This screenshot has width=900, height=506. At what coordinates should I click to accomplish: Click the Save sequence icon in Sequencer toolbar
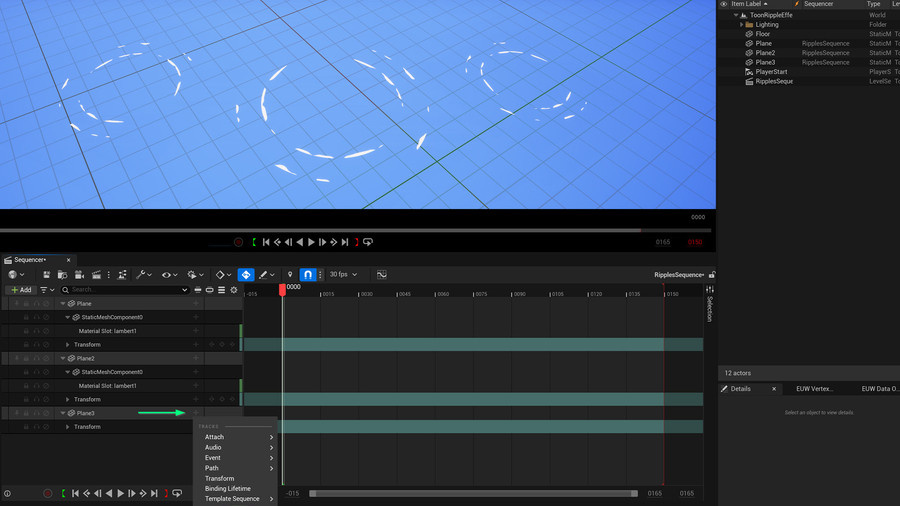(46, 275)
